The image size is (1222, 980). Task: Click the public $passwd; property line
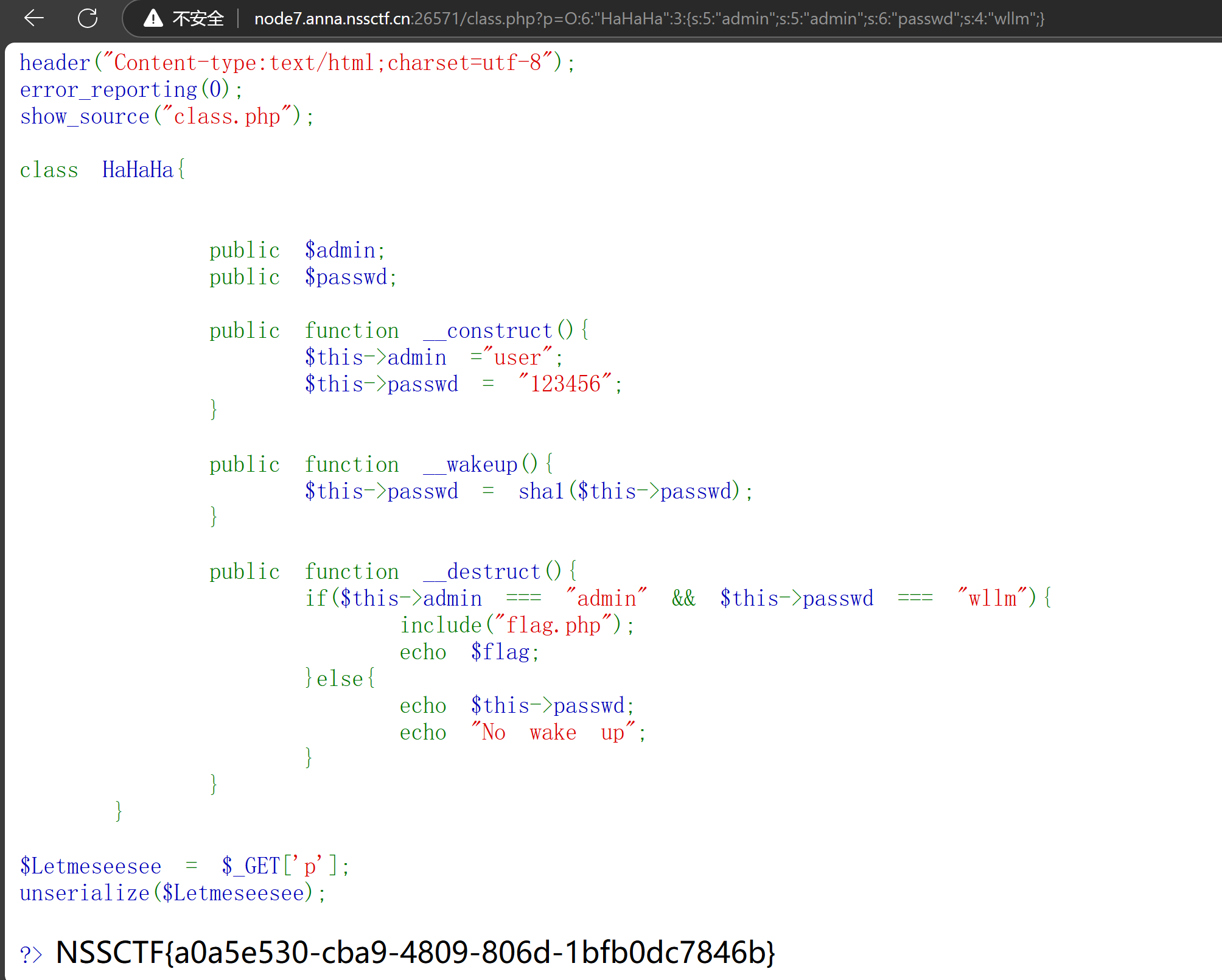point(303,277)
